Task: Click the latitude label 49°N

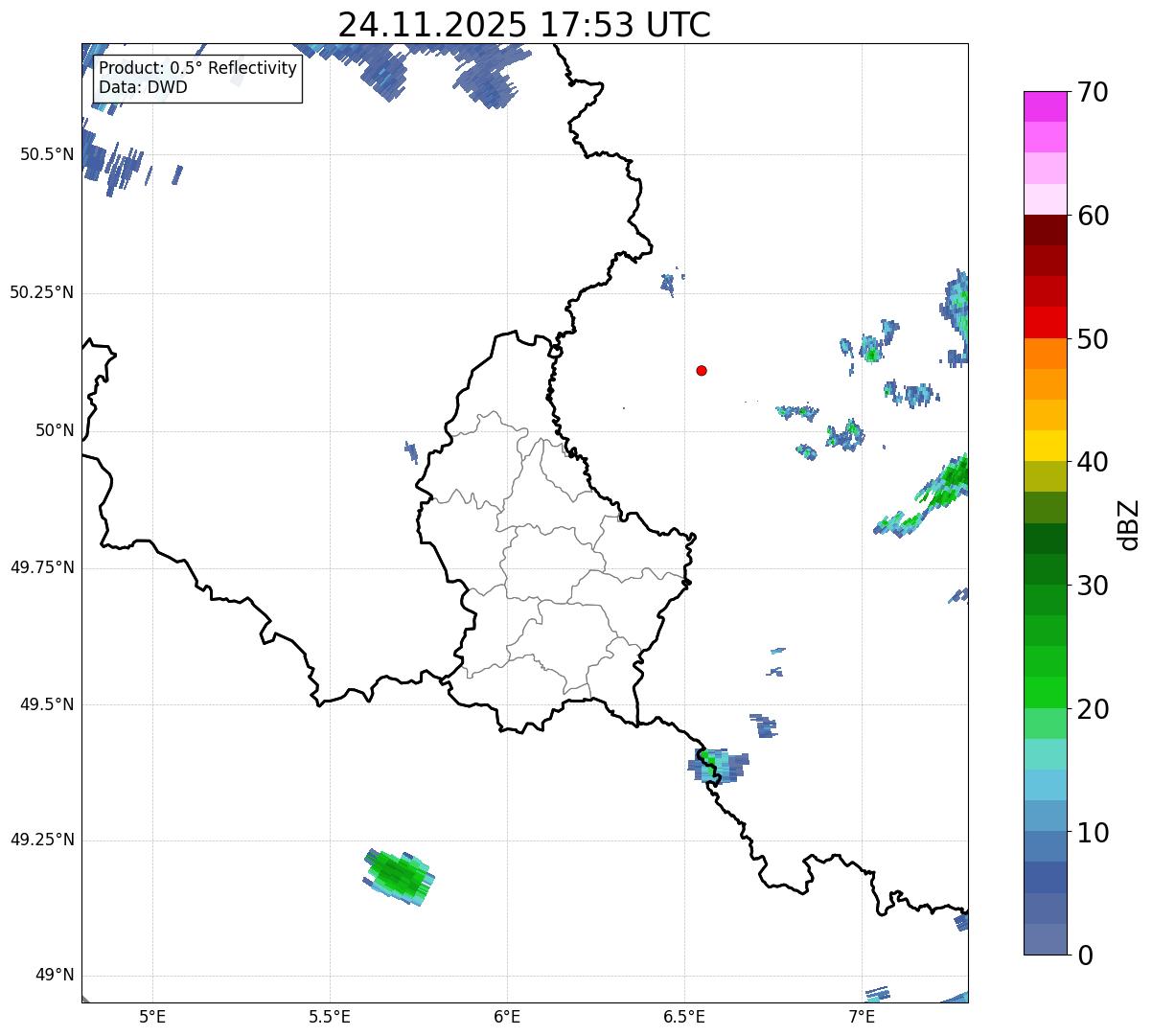Action: (55, 976)
